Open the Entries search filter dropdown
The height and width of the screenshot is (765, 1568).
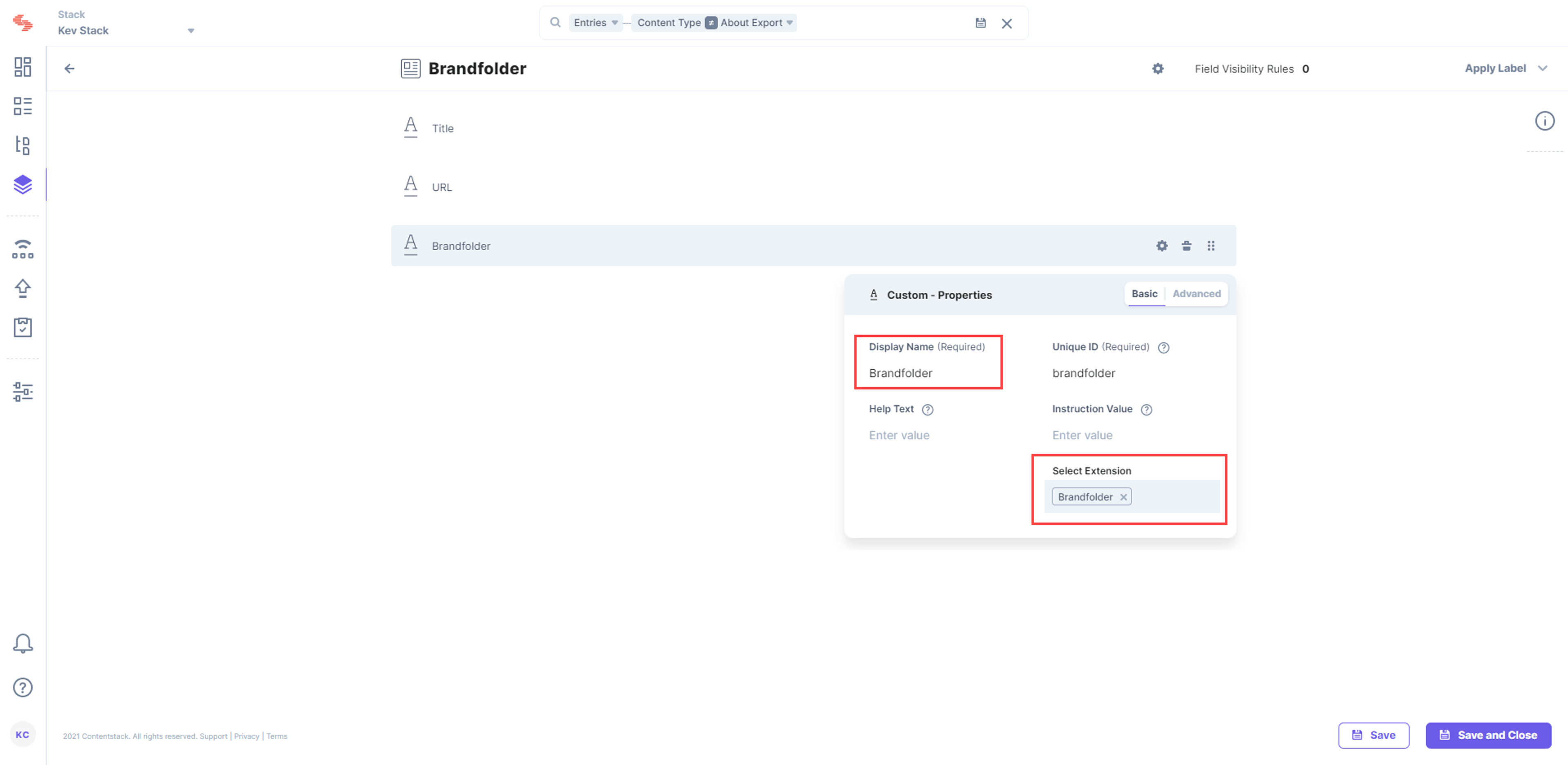(595, 22)
